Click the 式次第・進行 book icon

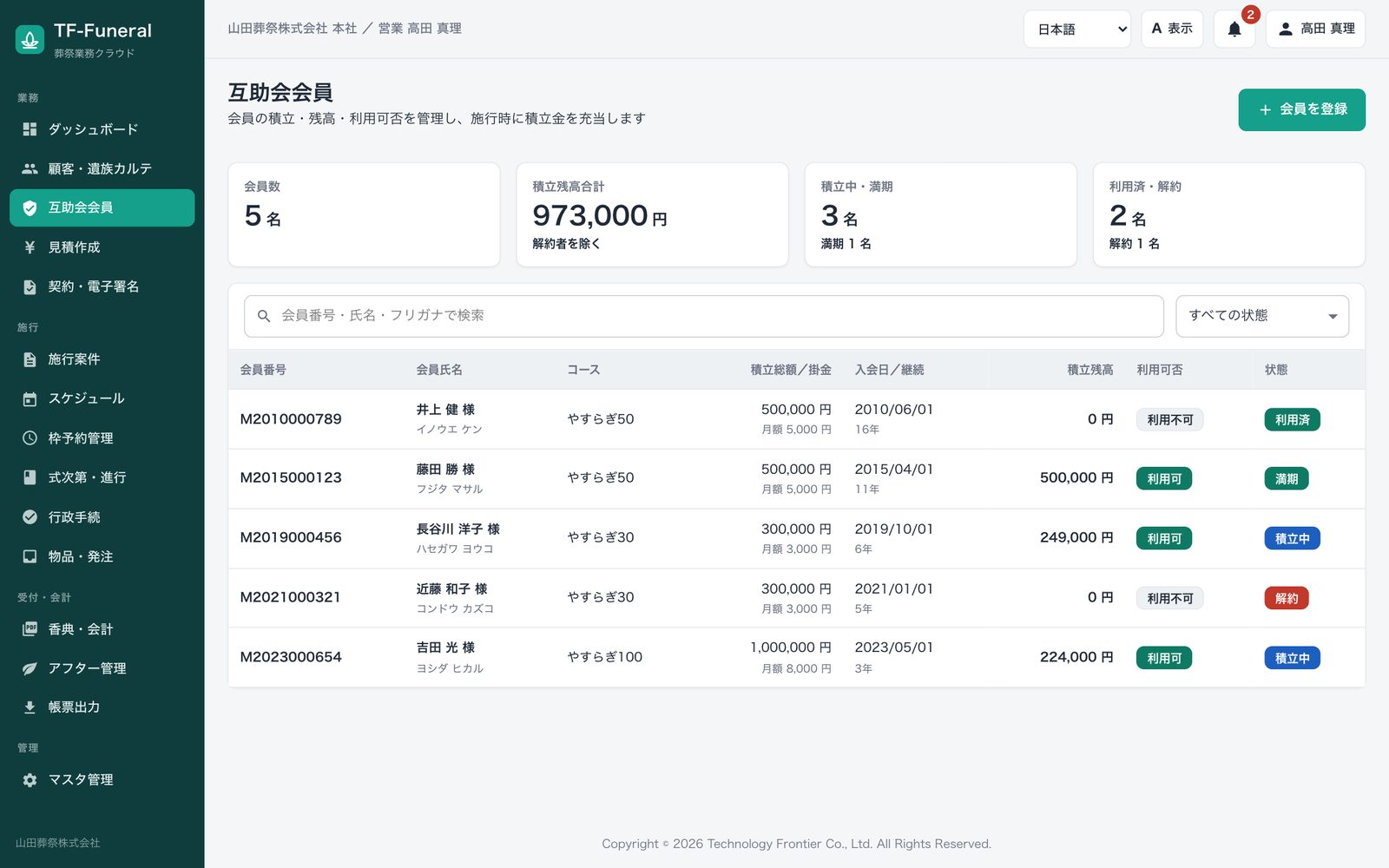click(30, 477)
